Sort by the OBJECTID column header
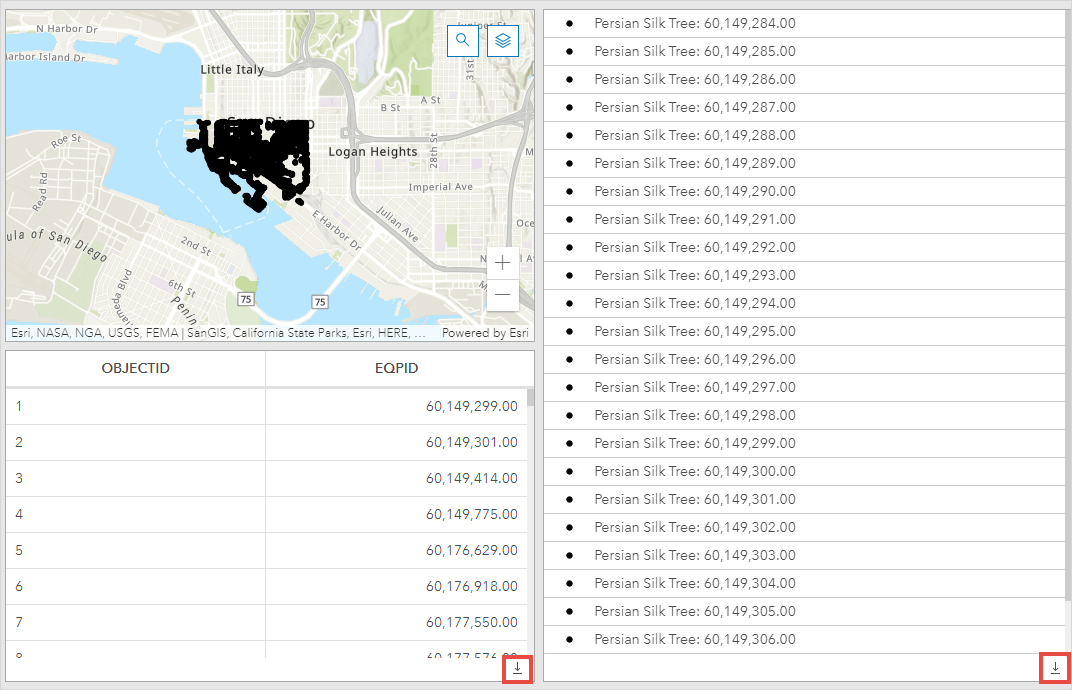The width and height of the screenshot is (1072, 690). (135, 369)
